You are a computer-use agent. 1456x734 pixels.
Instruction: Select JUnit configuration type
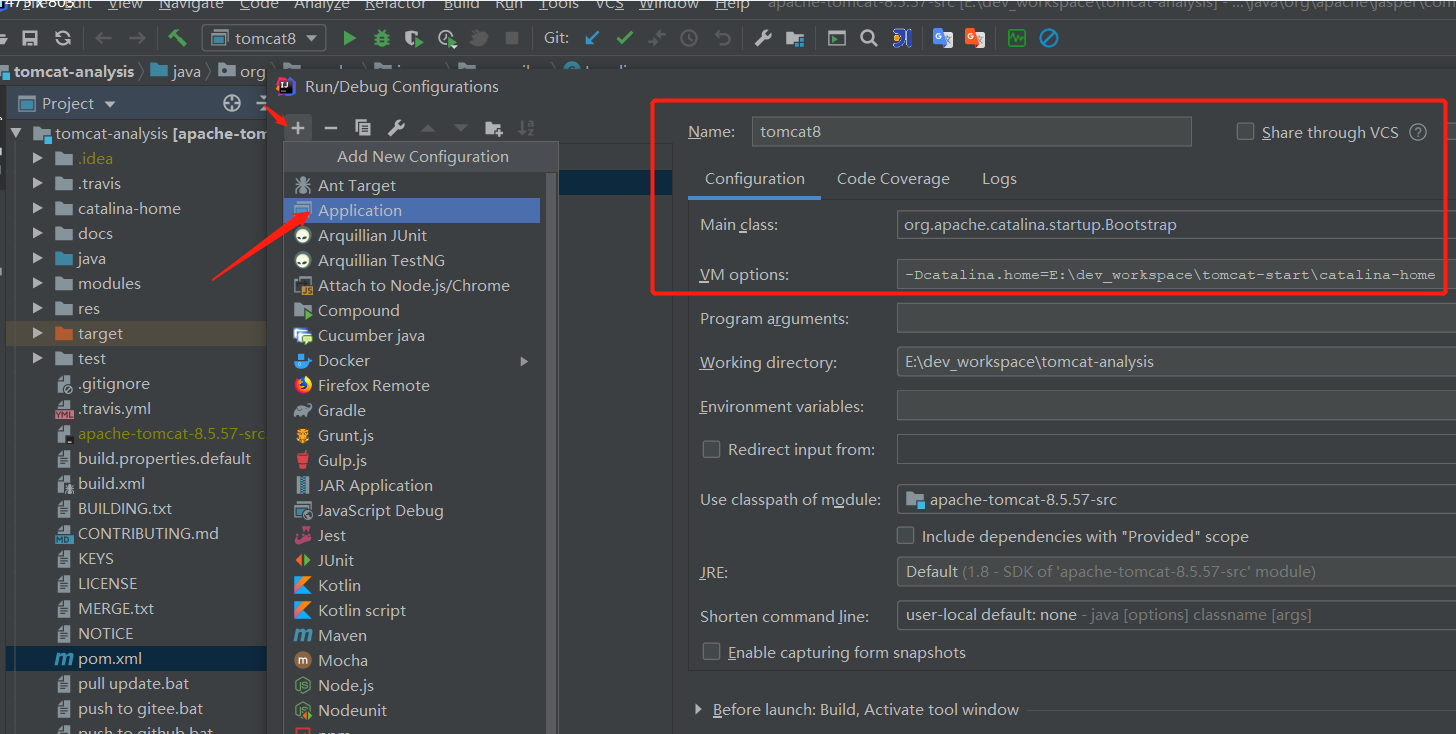pos(412,560)
